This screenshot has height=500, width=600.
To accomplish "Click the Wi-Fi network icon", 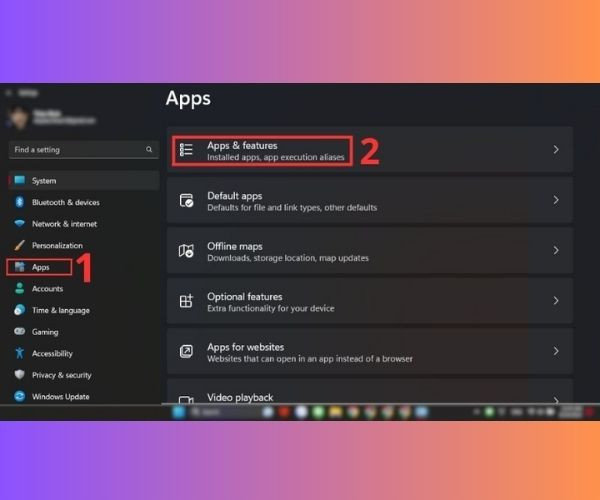I will [20, 223].
